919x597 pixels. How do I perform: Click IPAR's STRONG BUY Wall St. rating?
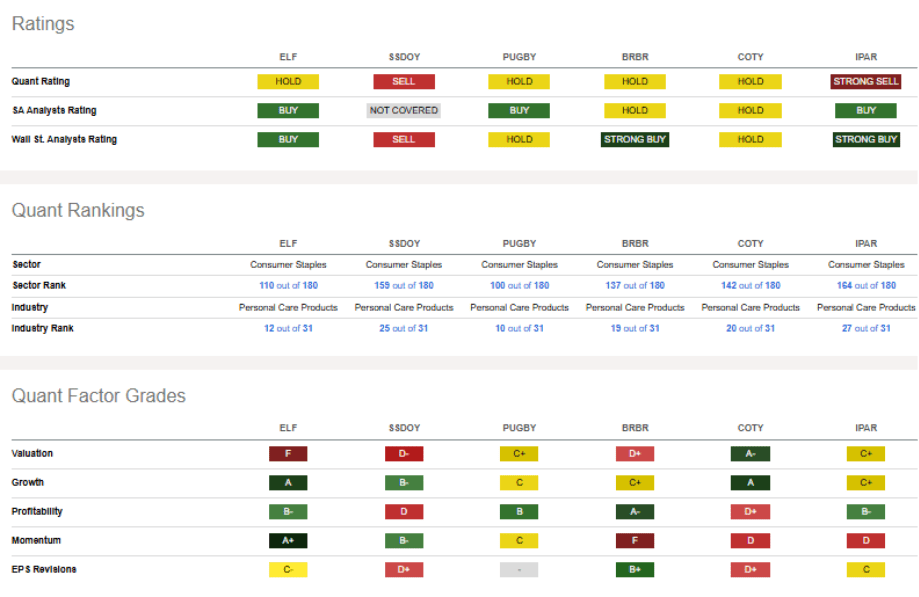tap(866, 140)
